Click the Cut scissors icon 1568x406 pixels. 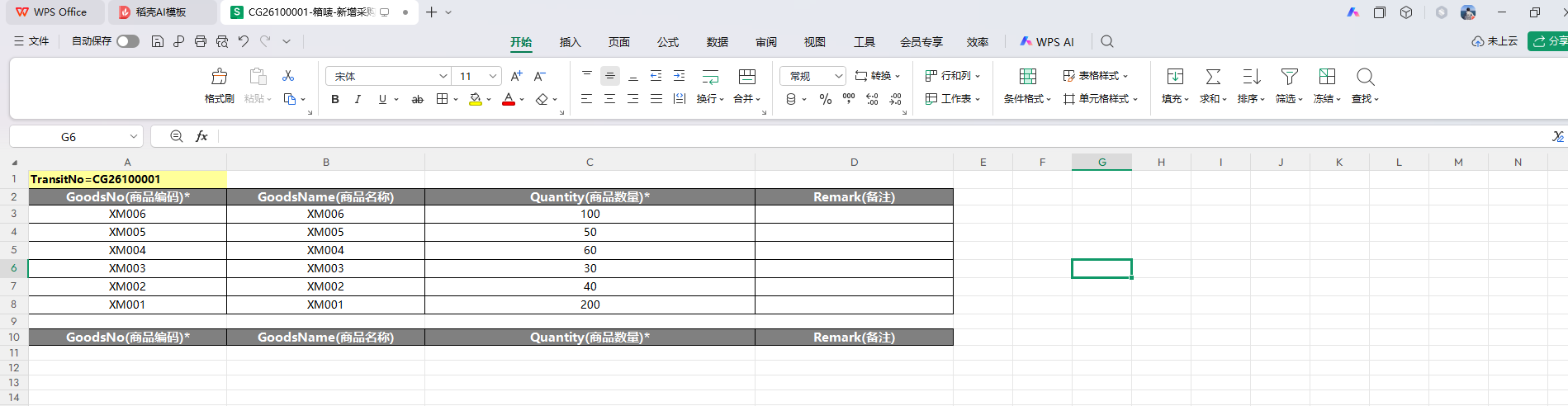[x=288, y=76]
